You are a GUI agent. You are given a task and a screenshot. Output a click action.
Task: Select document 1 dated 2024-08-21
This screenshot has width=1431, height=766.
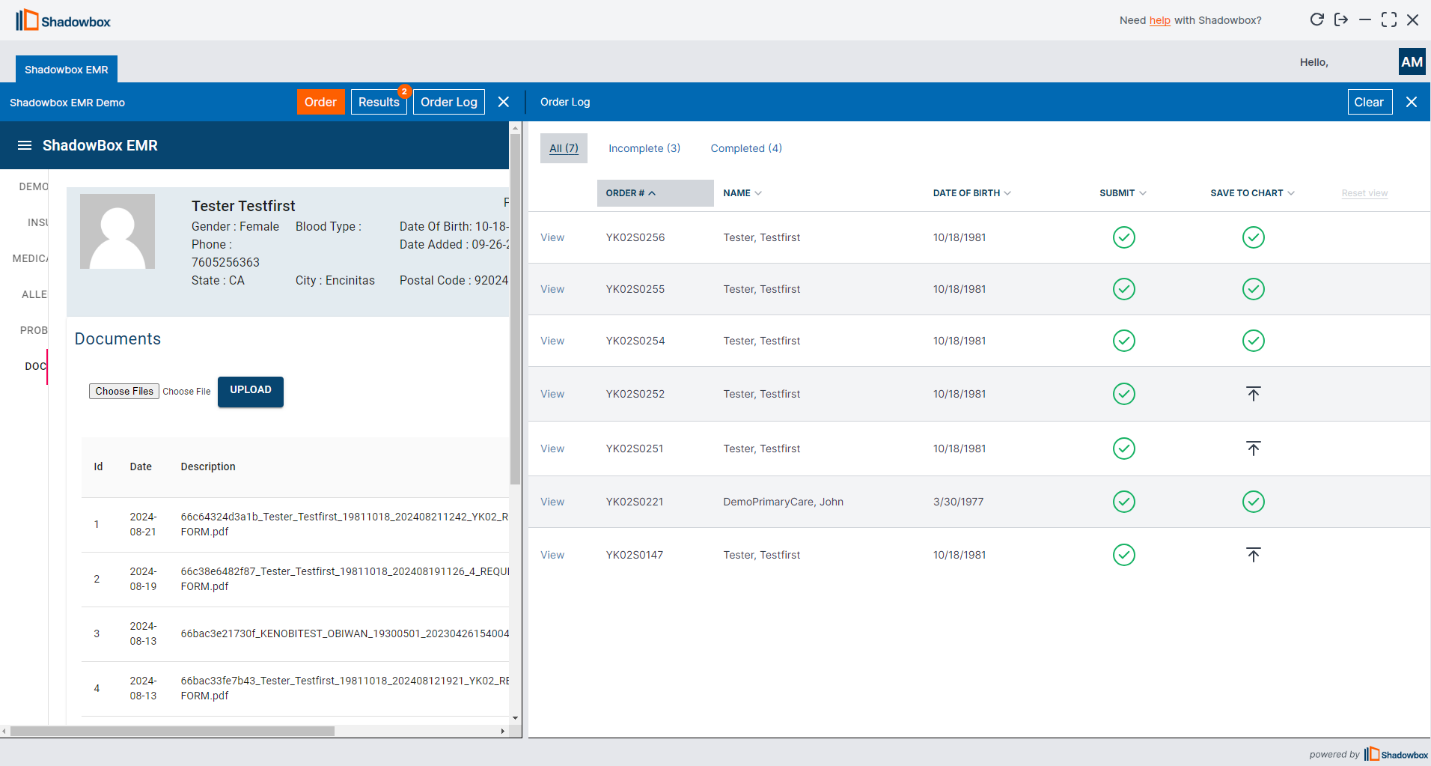296,524
